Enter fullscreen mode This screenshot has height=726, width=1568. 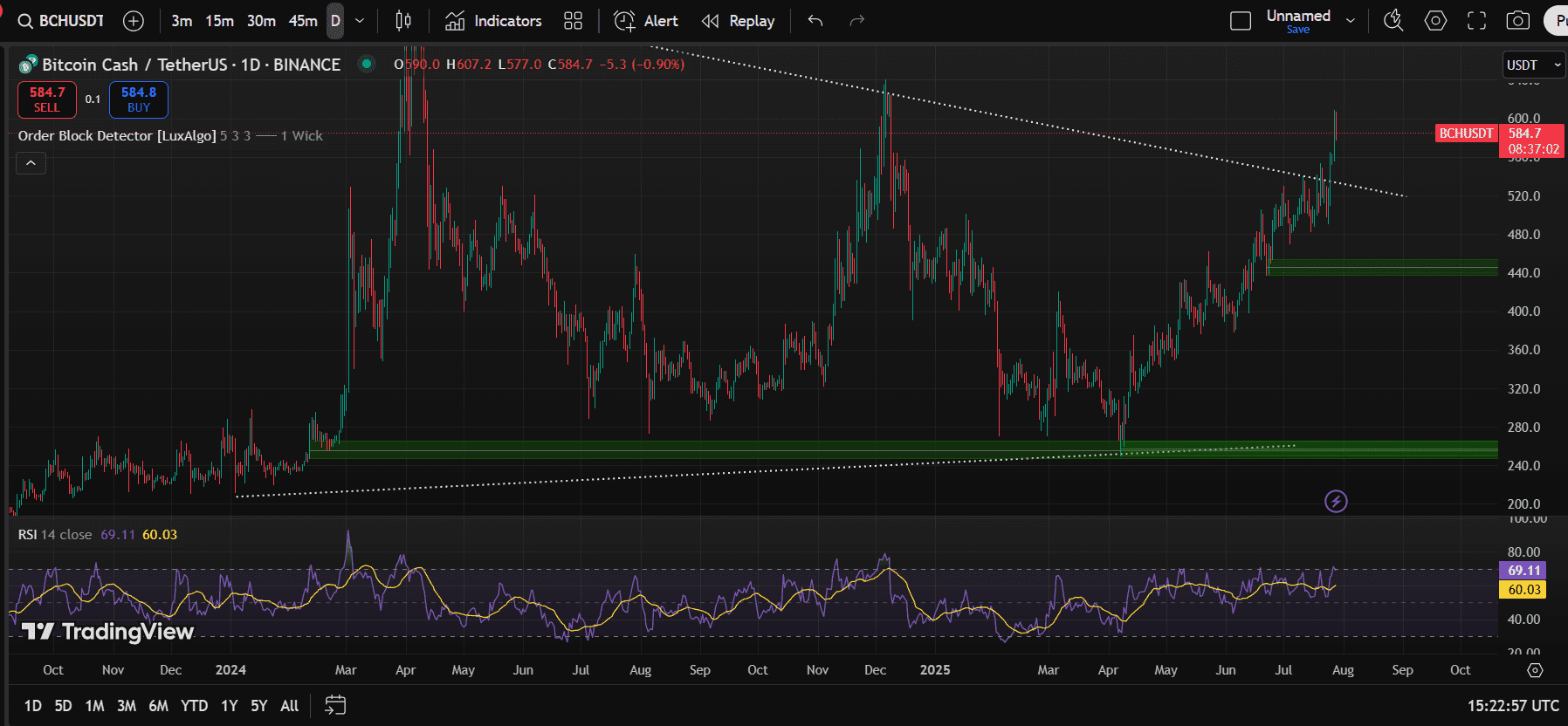pos(1476,21)
